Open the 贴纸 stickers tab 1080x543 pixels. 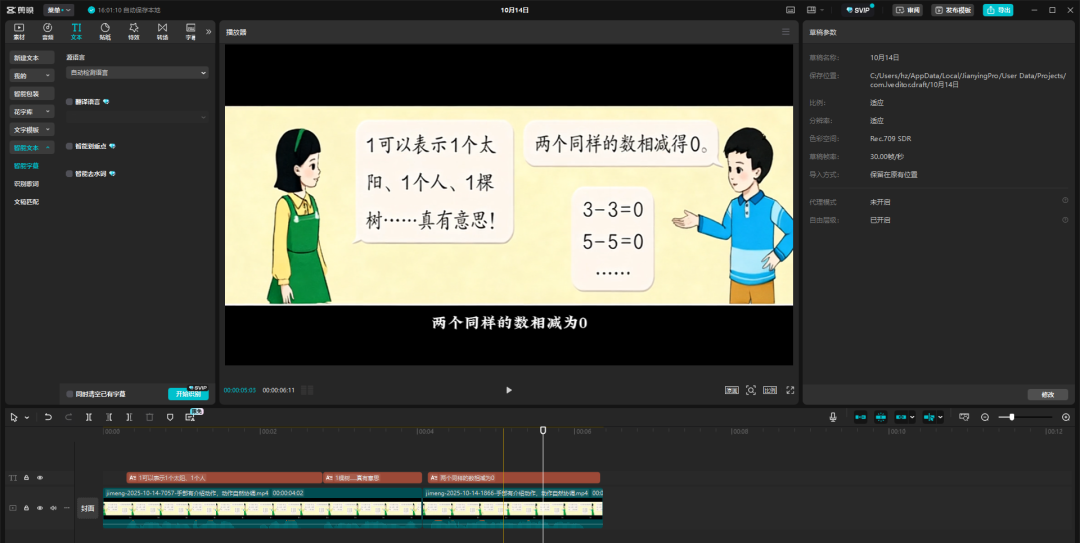coord(105,31)
